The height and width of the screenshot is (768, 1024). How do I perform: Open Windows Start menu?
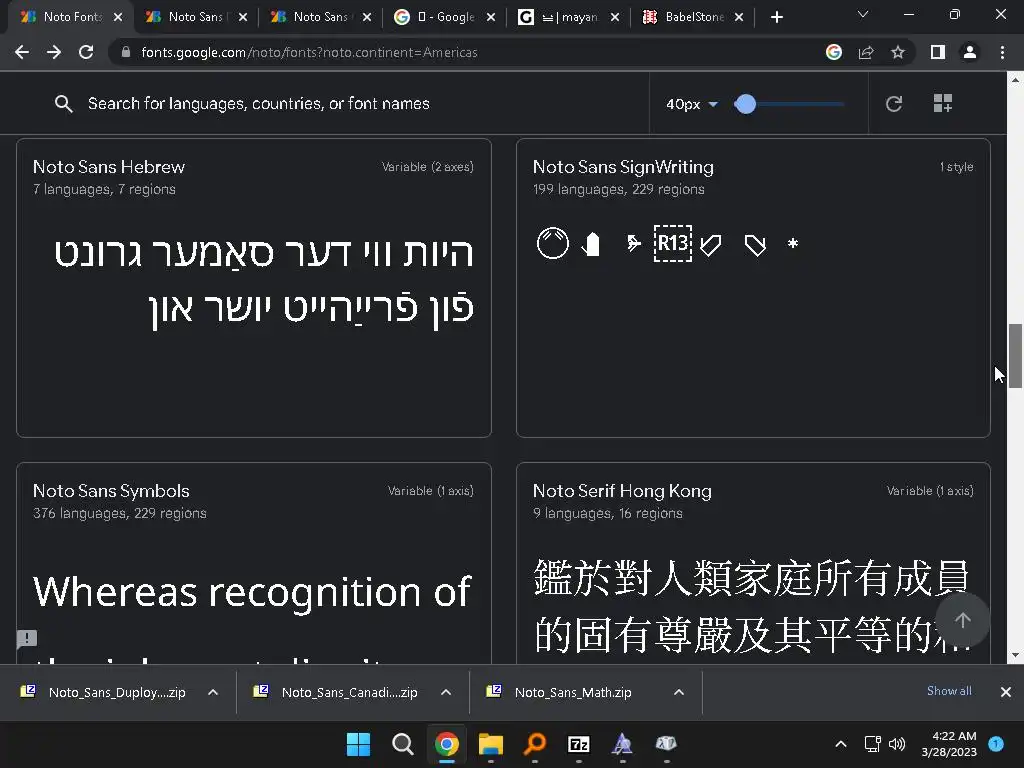point(359,744)
